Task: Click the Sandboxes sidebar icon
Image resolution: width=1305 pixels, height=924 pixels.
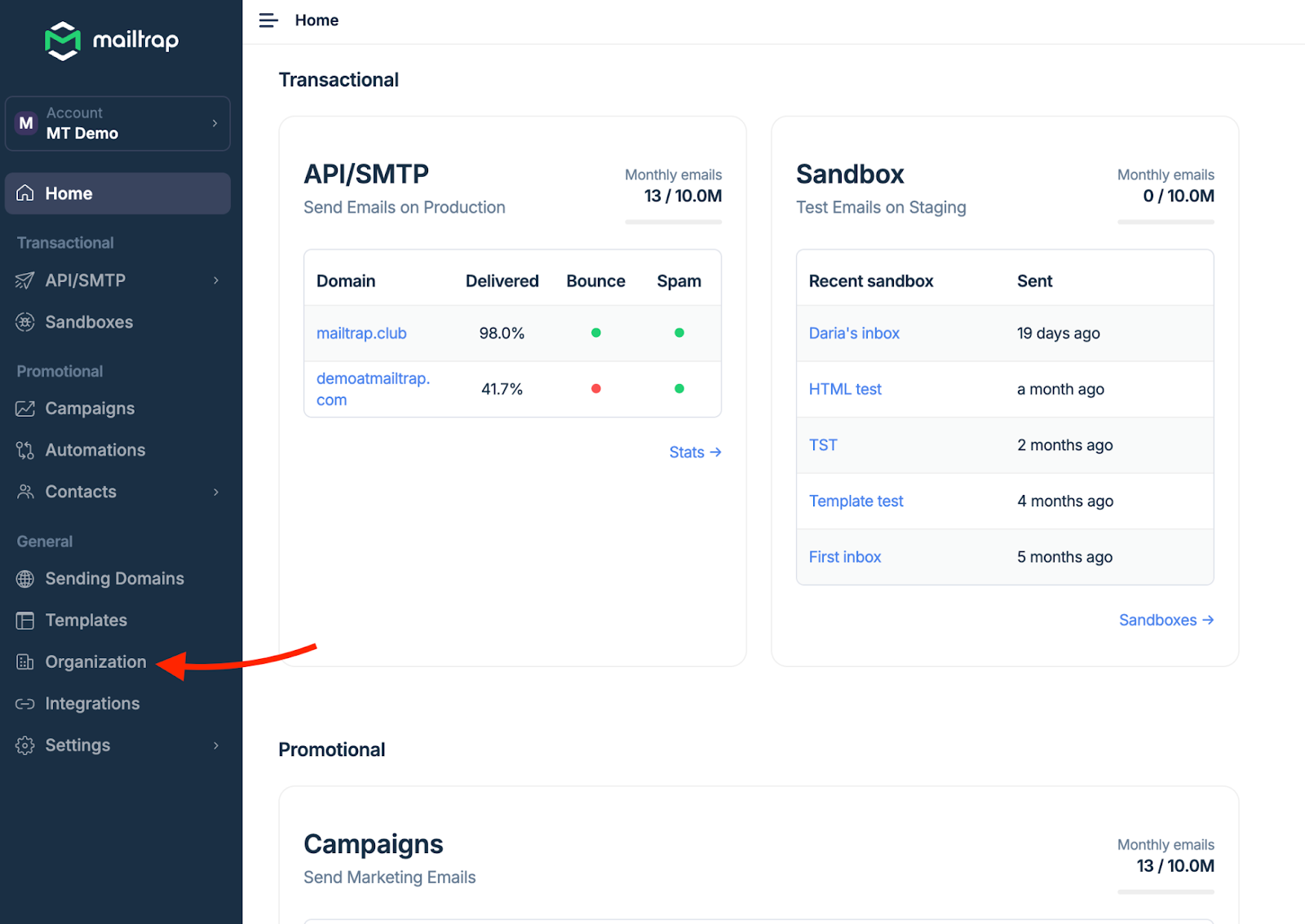Action: pyautogui.click(x=25, y=322)
